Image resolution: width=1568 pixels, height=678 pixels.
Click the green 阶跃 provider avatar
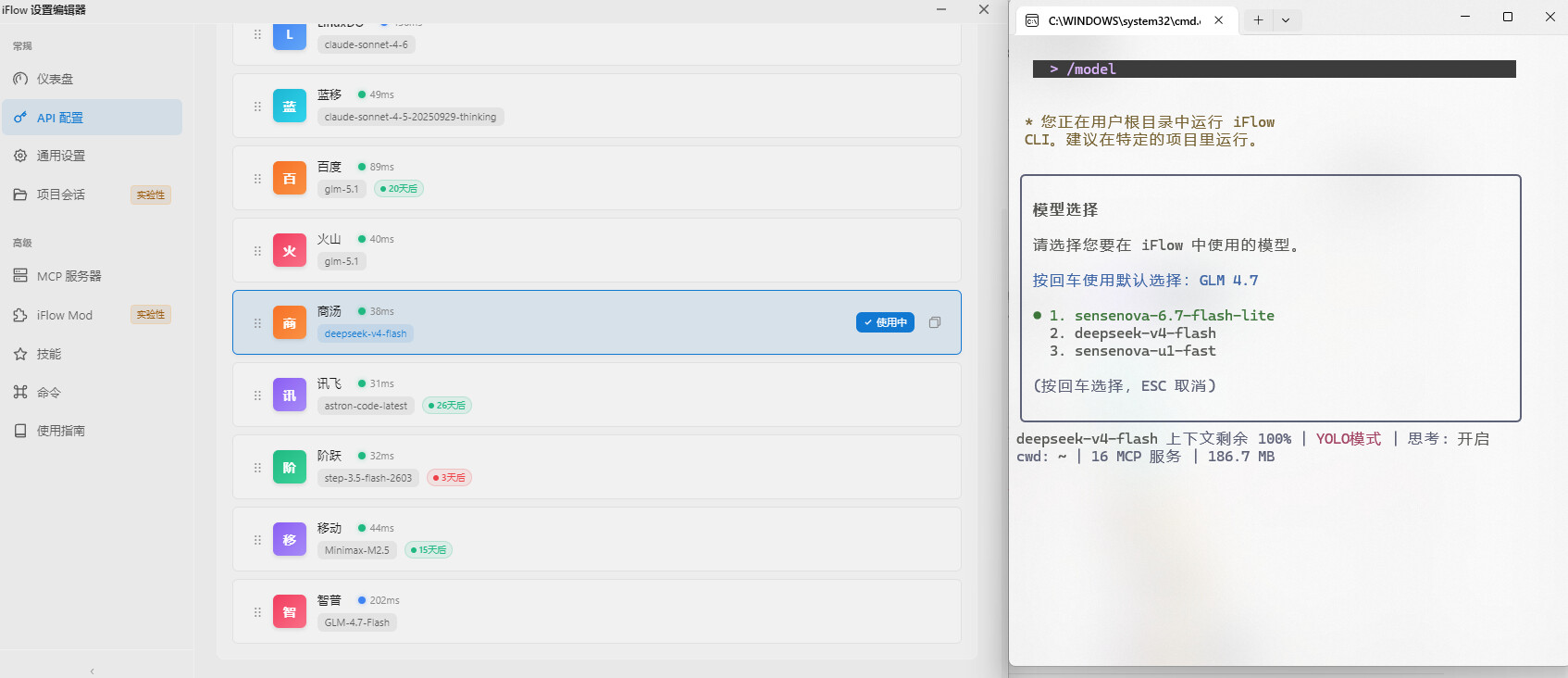point(290,468)
